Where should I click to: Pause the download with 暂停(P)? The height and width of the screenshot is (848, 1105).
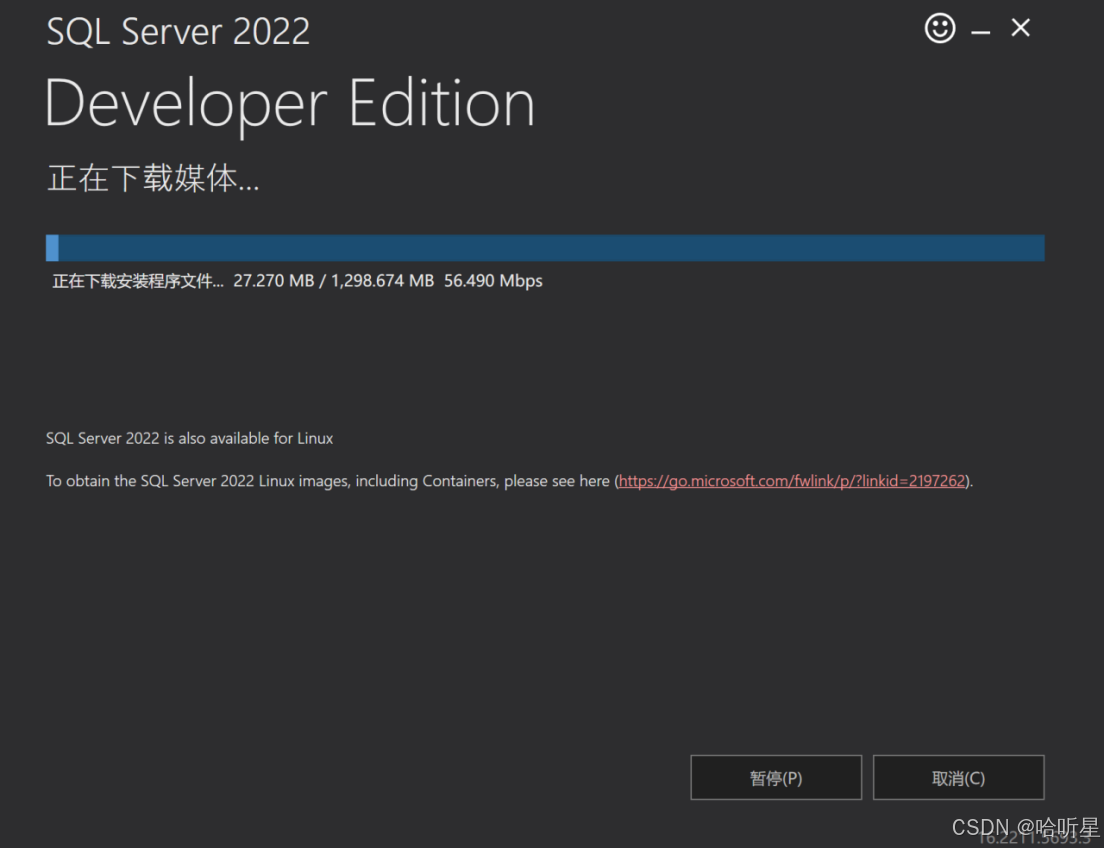[x=776, y=778]
